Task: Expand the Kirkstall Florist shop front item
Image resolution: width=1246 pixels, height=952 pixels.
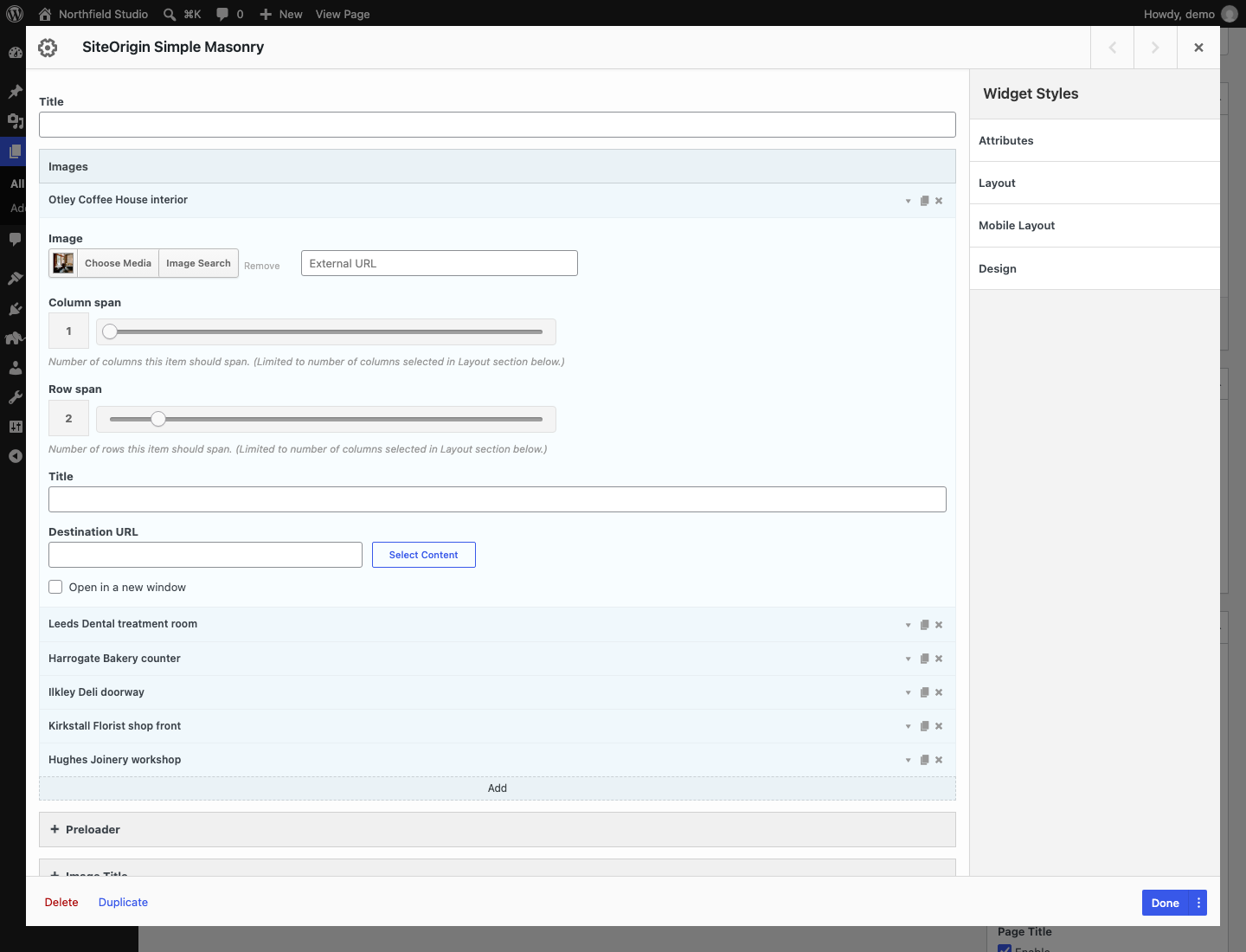Action: (x=908, y=726)
